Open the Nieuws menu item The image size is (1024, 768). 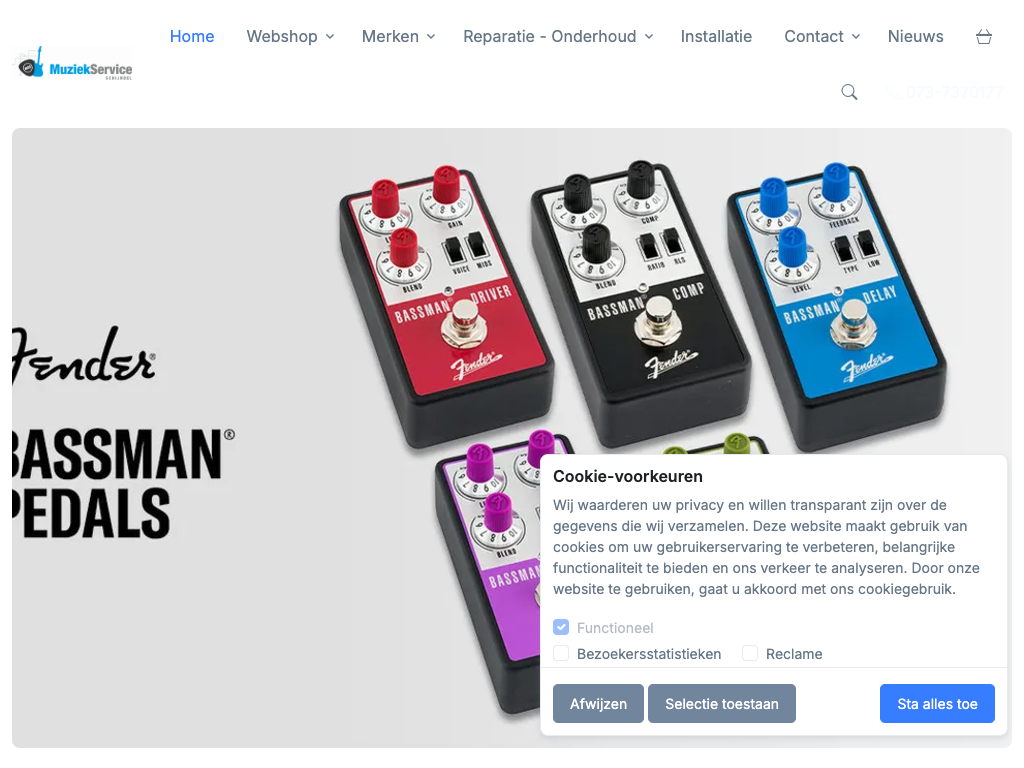916,37
